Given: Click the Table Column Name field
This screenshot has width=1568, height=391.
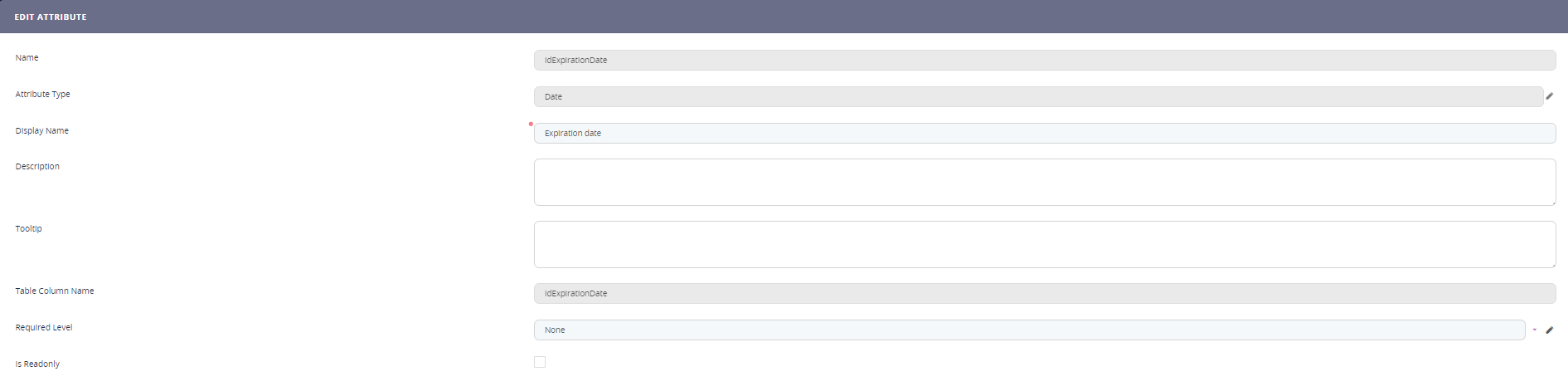Looking at the screenshot, I should [x=1044, y=294].
